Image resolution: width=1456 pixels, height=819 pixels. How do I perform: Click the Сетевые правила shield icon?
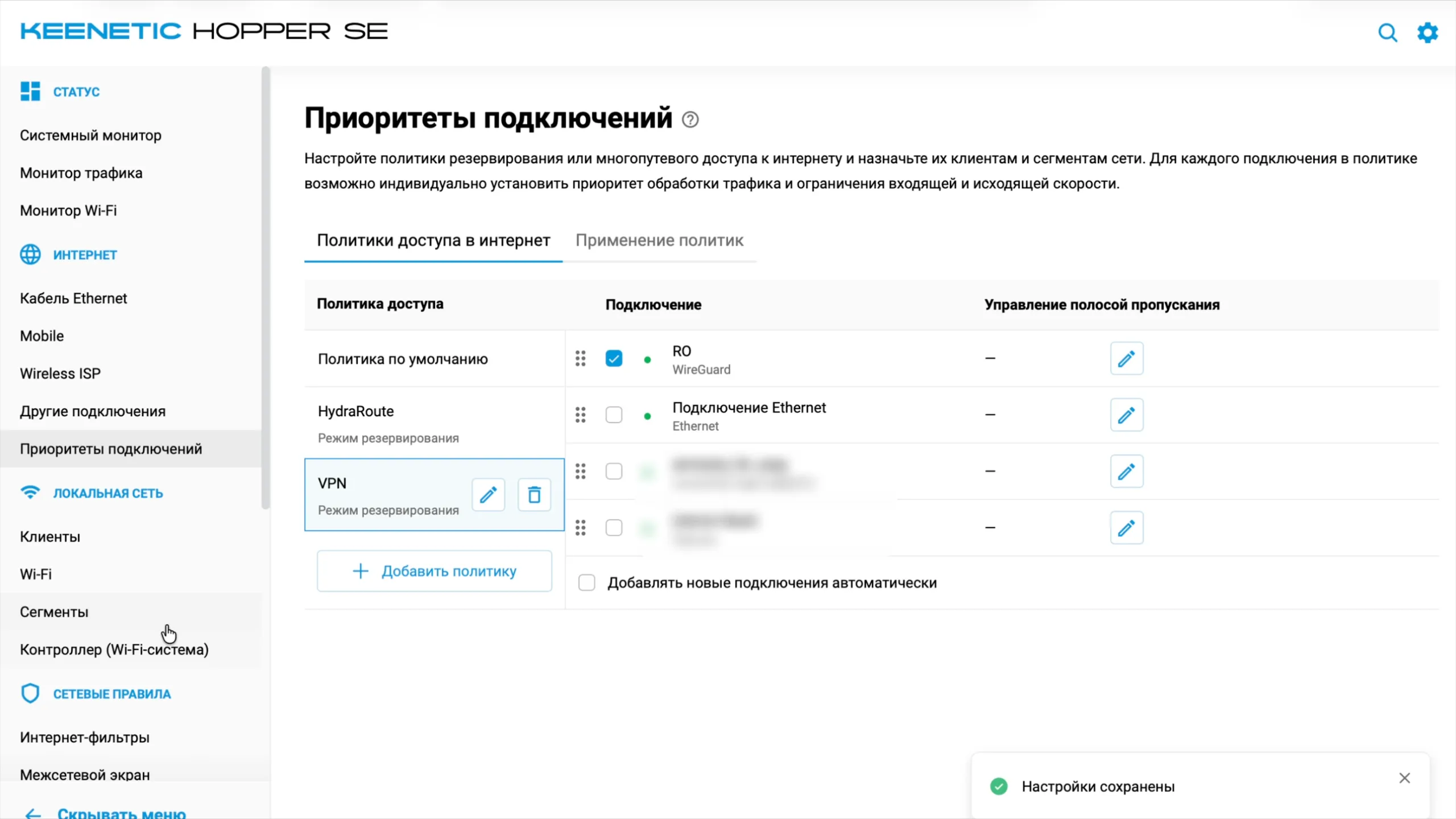[x=30, y=693]
